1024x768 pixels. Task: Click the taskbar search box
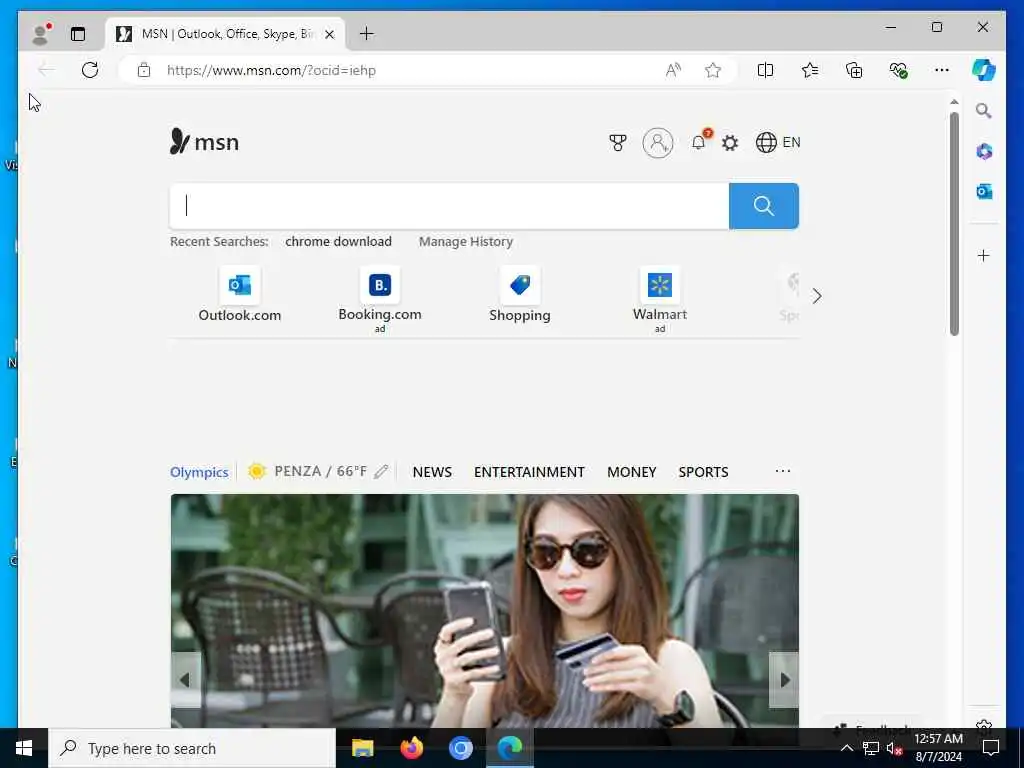192,748
